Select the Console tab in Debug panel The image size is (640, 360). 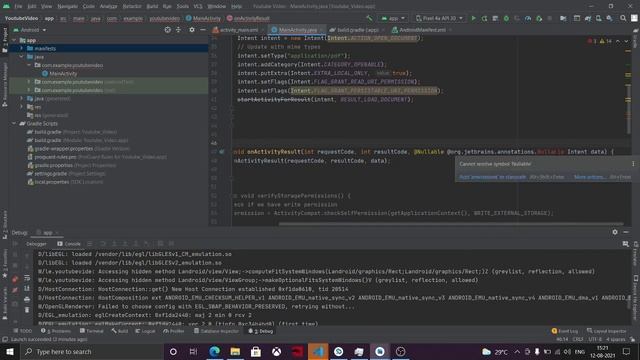coord(69,244)
